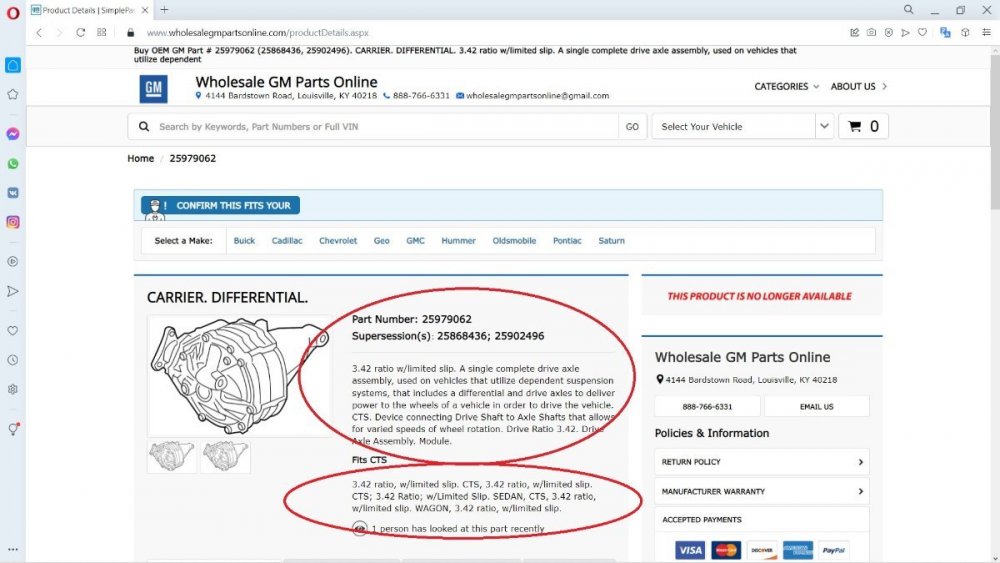Expand the Select Your Vehicle dropdown
This screenshot has height=563, width=1000.
click(824, 126)
